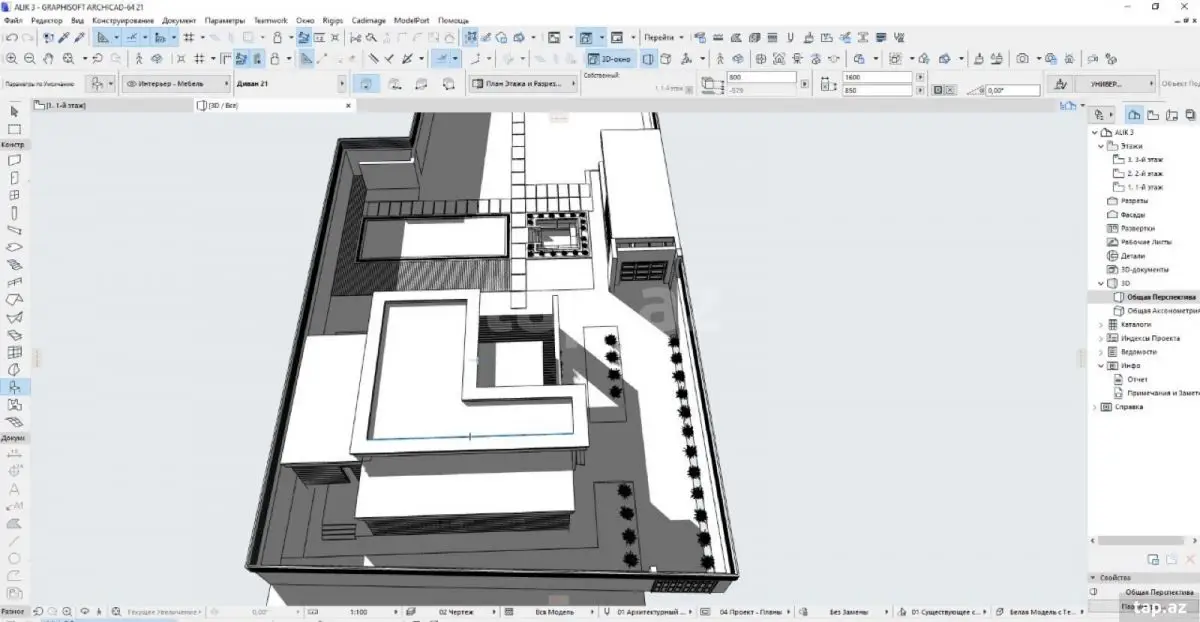The image size is (1200, 622).
Task: Open the Project Map in Navigator
Action: click(x=1134, y=115)
